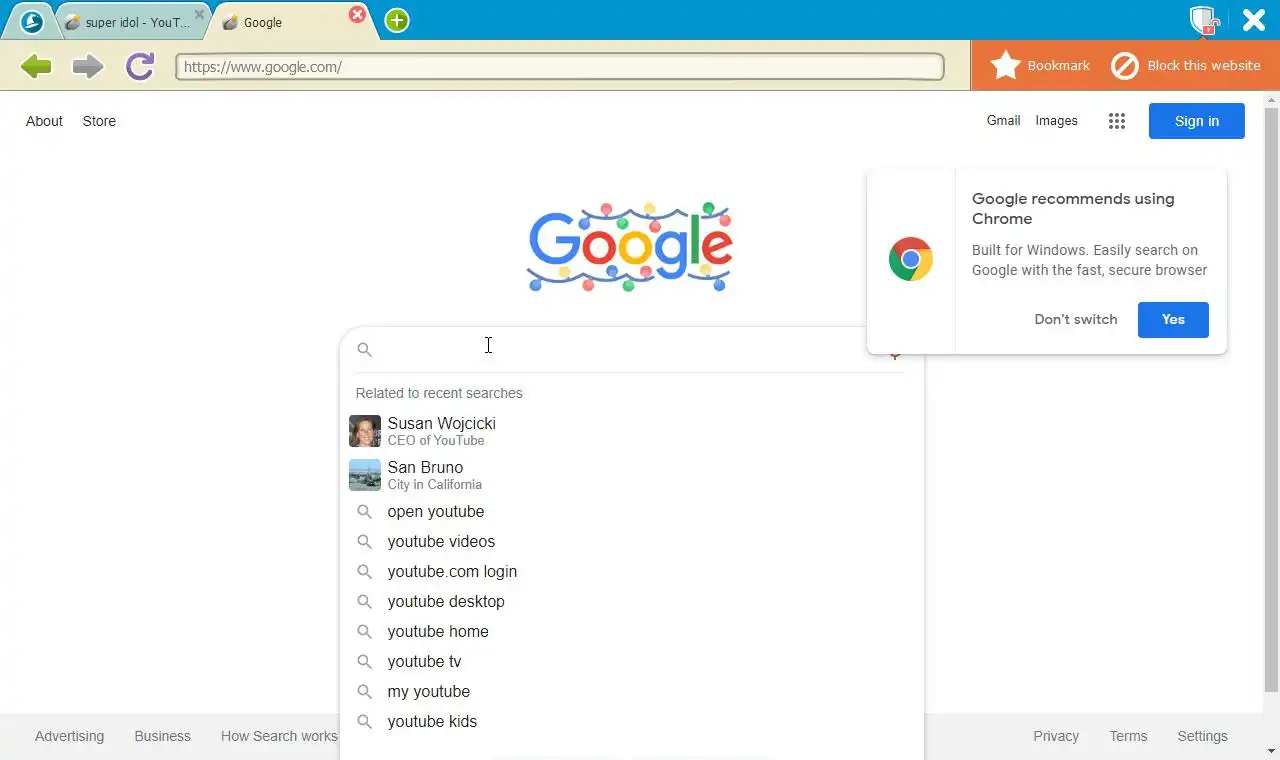Reload the page with purple refresh icon
The width and height of the screenshot is (1280, 760).
click(140, 67)
